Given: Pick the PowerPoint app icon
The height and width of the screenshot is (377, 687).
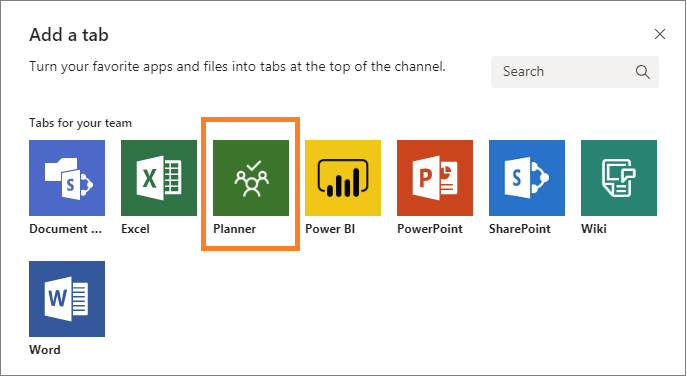Looking at the screenshot, I should (x=435, y=178).
